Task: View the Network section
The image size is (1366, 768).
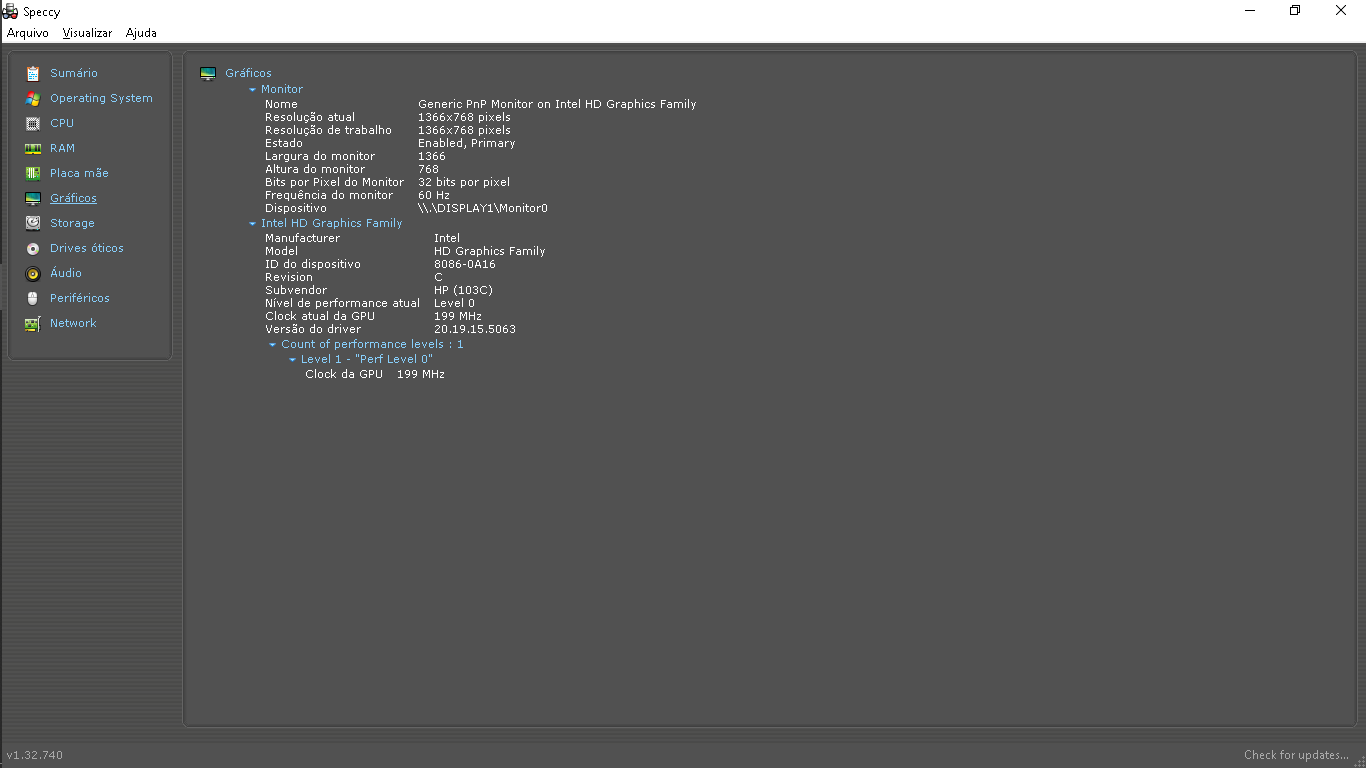Action: pyautogui.click(x=73, y=323)
